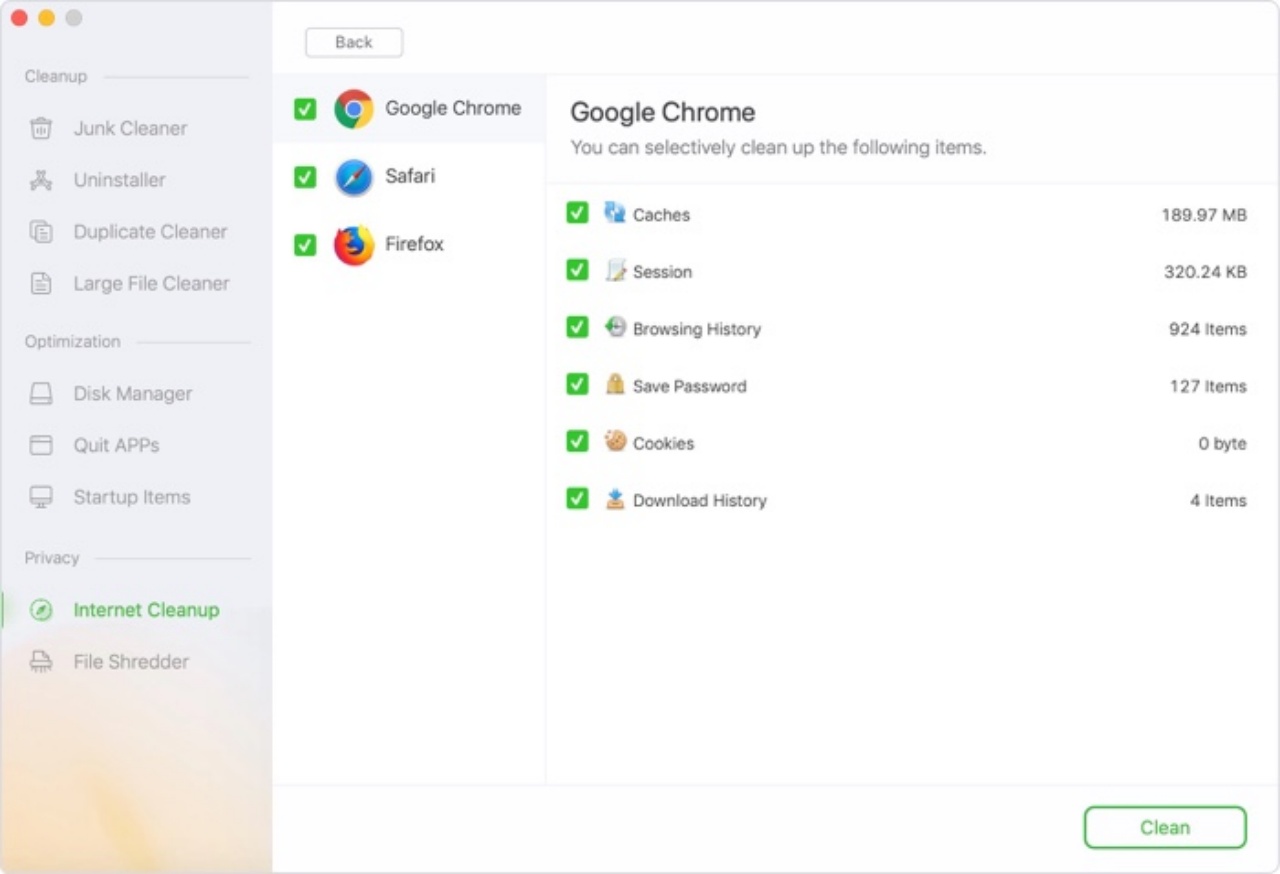Click the red window close button
1280x874 pixels.
19,18
